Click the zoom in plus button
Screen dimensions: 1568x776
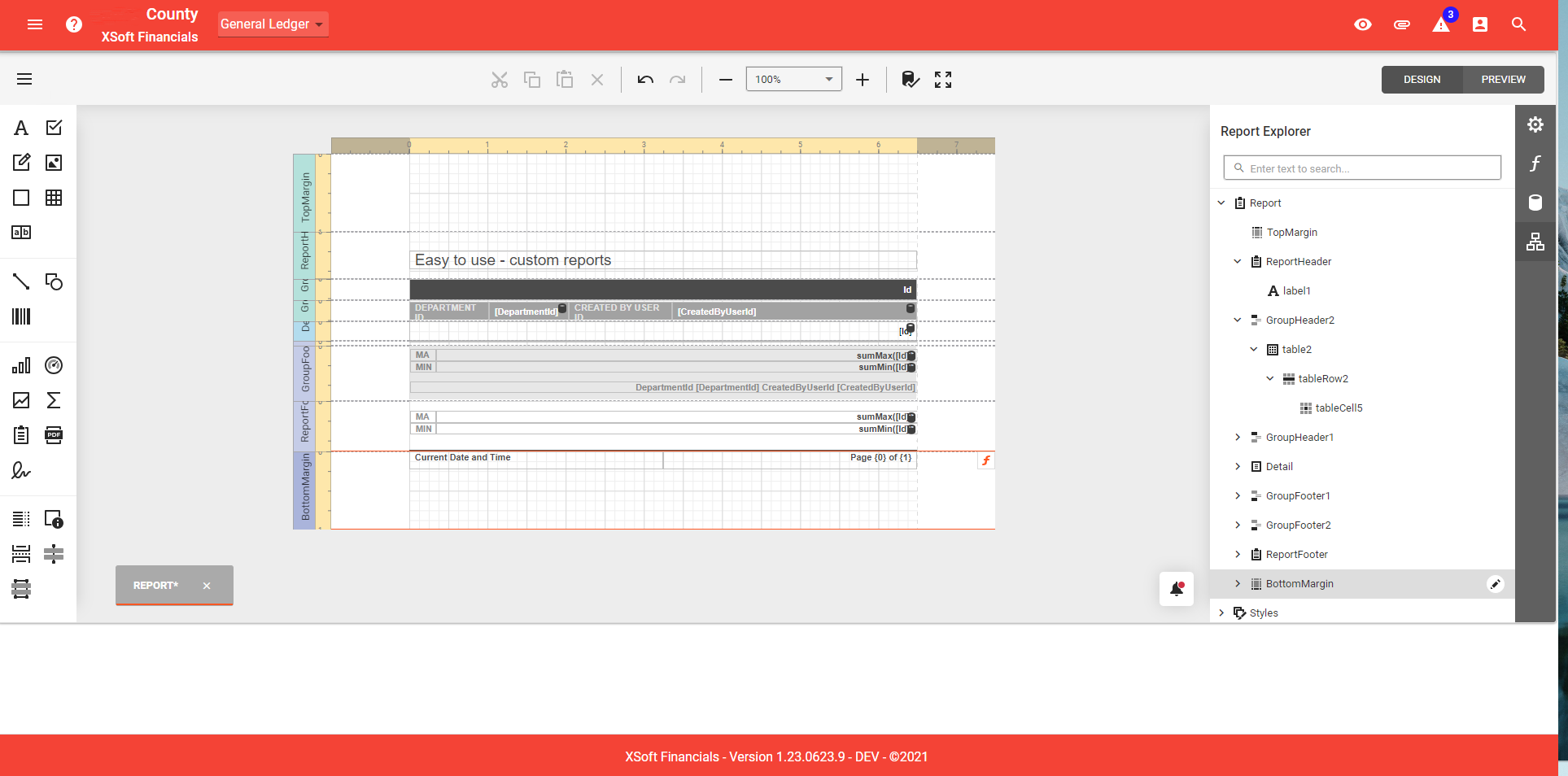(863, 80)
